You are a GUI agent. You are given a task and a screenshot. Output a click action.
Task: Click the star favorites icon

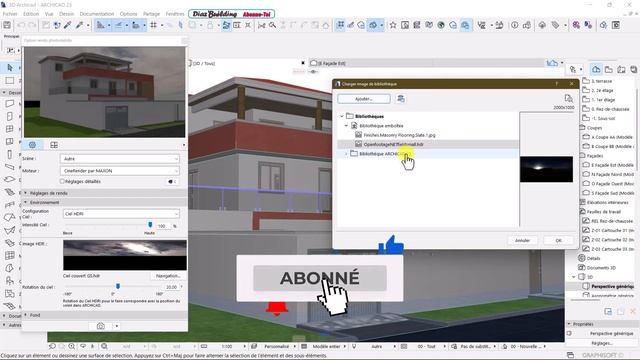click(393, 25)
